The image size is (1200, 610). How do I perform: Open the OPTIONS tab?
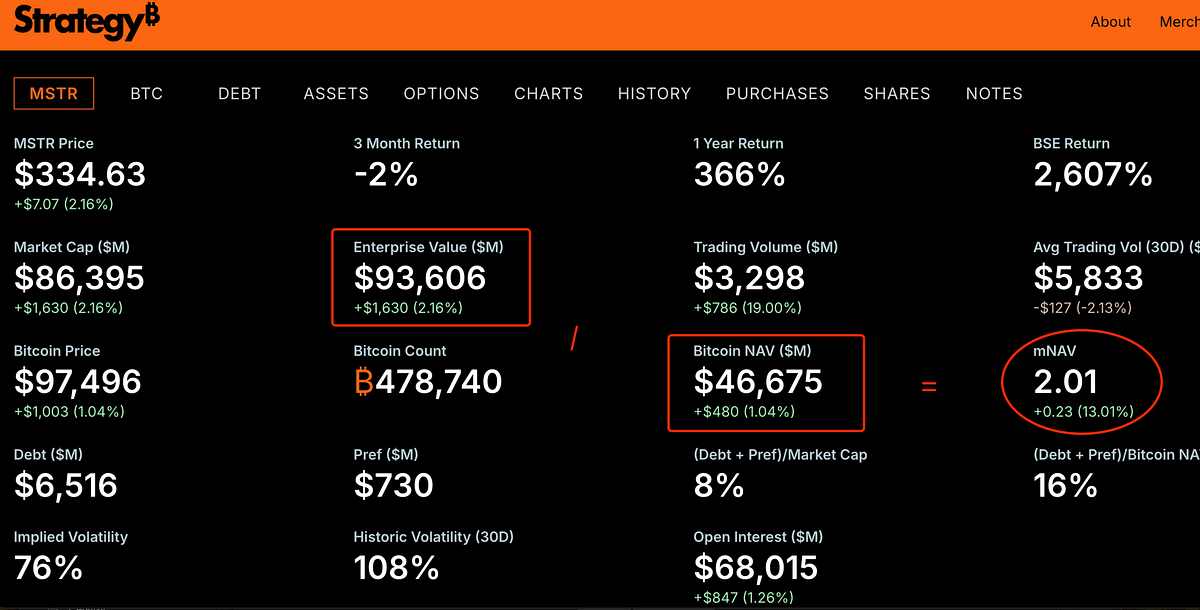[441, 93]
